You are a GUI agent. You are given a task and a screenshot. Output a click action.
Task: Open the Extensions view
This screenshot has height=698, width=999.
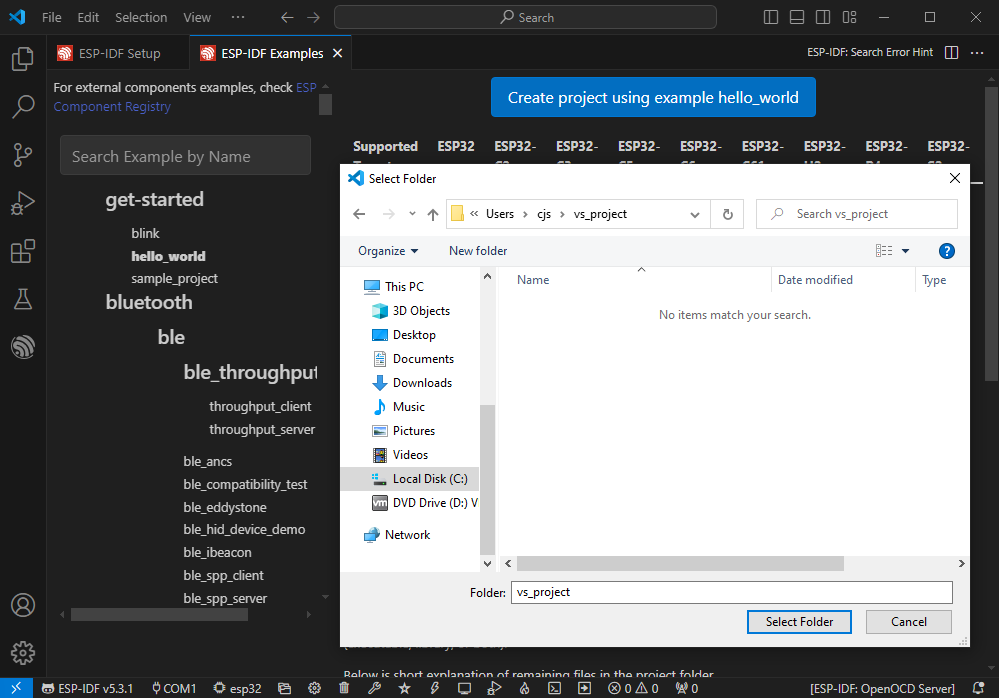22,251
